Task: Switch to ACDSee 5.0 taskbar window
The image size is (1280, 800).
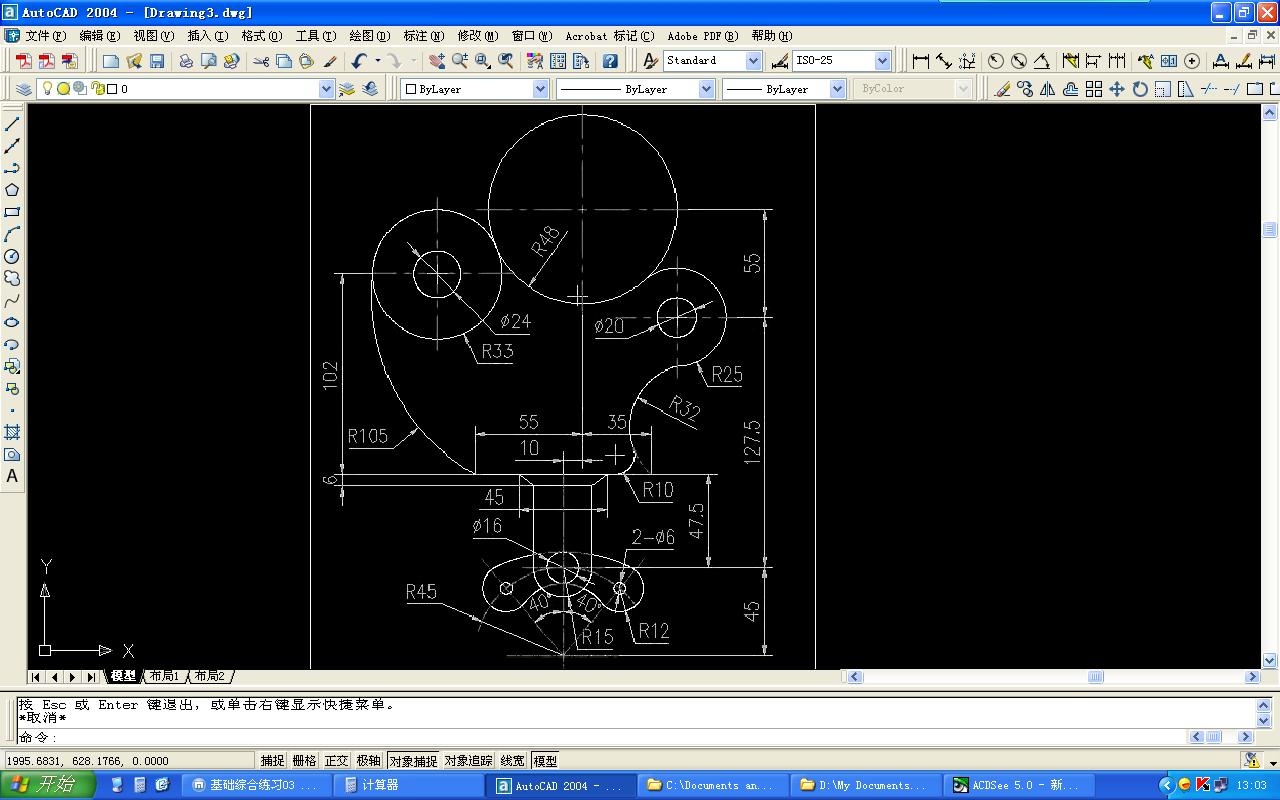Action: pyautogui.click(x=1019, y=785)
